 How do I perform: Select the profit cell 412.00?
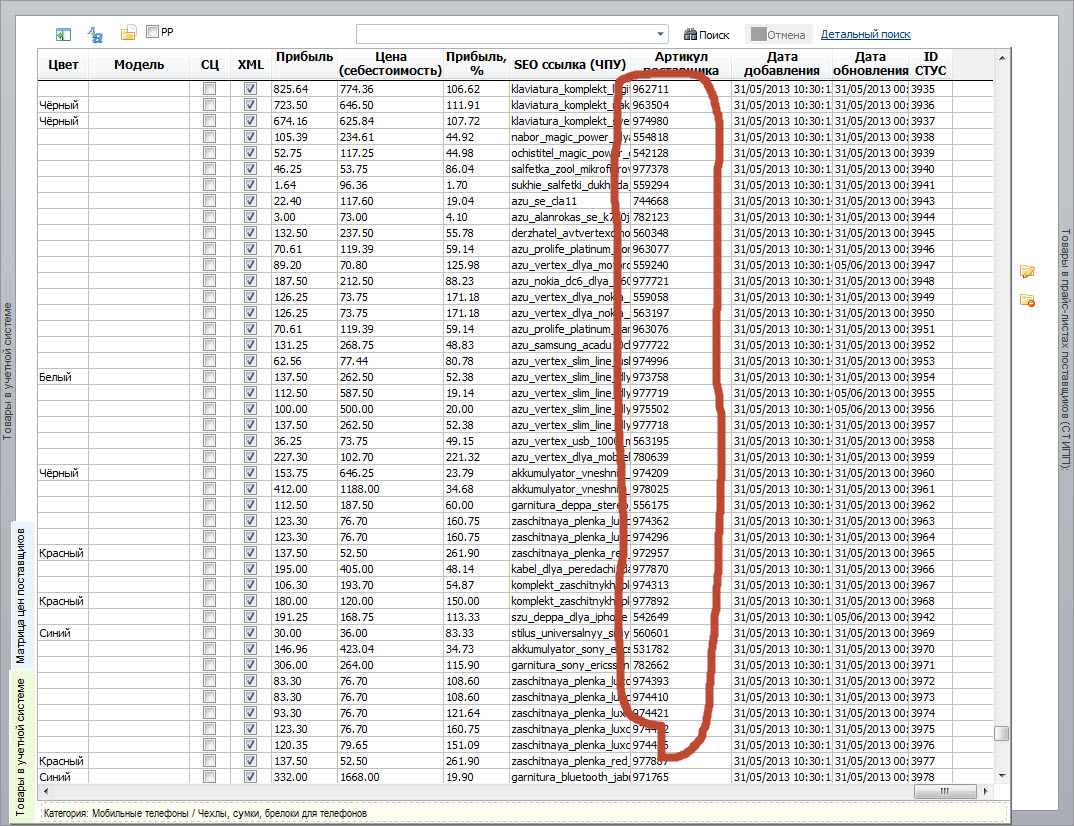point(305,489)
